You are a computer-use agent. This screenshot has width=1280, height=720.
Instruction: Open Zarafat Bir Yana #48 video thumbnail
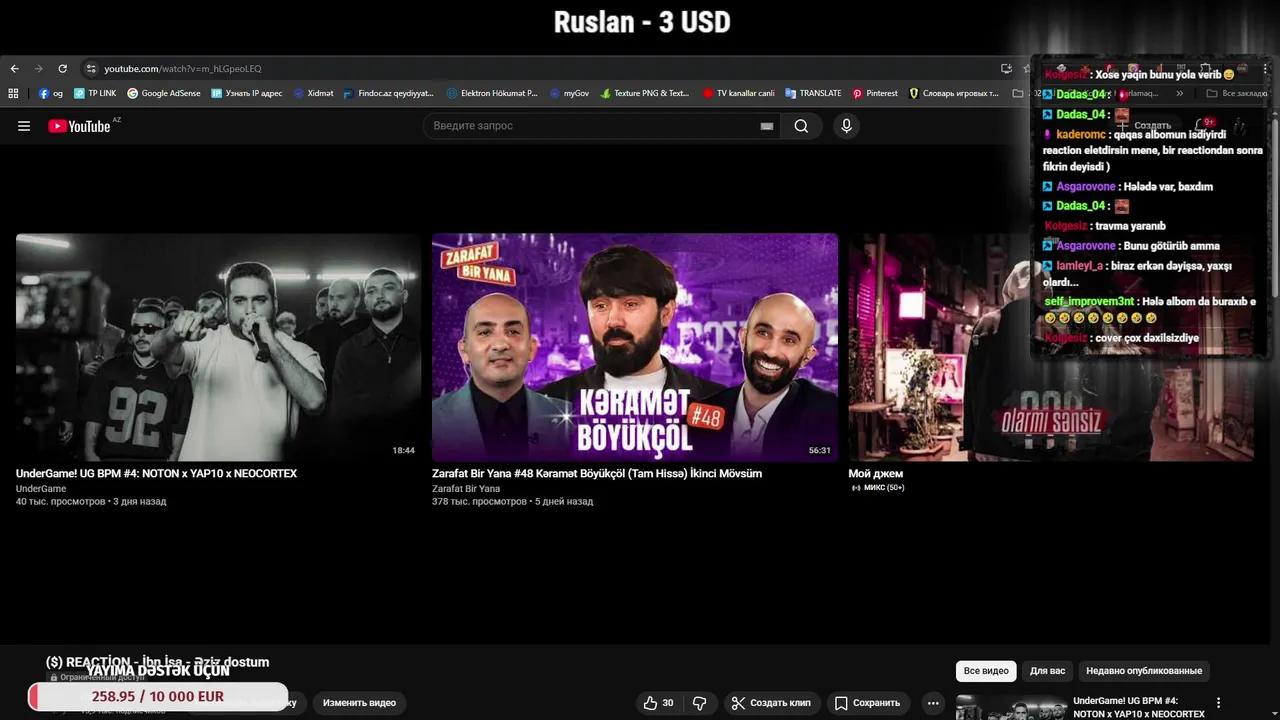(x=635, y=347)
